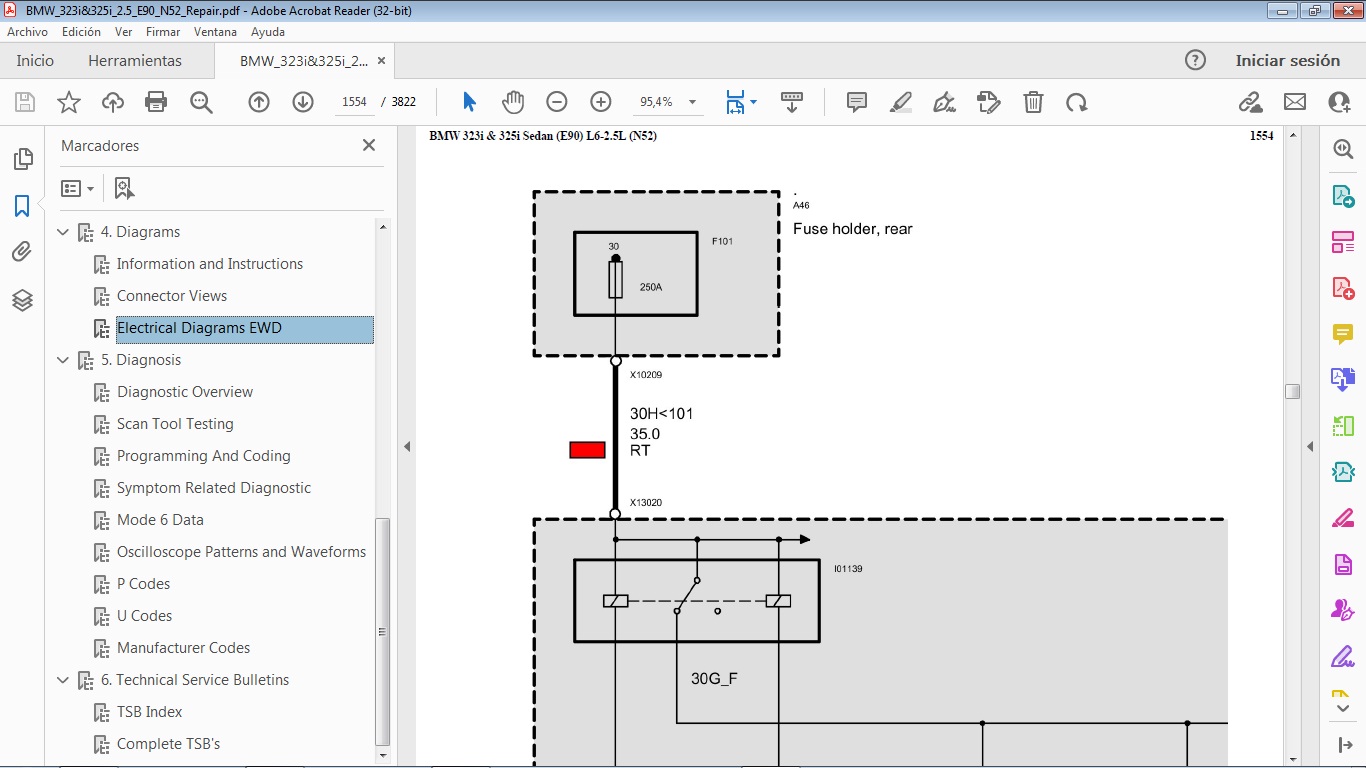Open Mode 6 Data bookmark
The image size is (1366, 768).
160,520
